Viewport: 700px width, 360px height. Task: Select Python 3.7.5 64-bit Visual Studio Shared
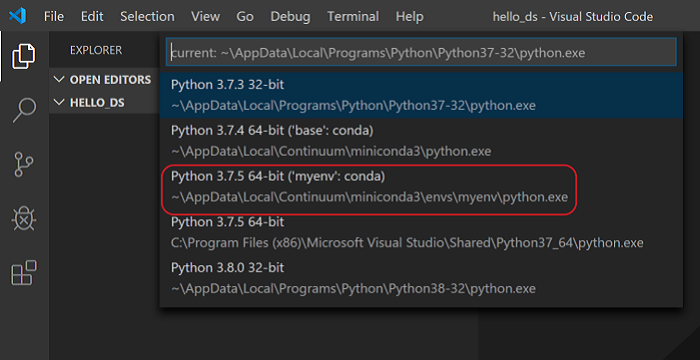point(421,233)
